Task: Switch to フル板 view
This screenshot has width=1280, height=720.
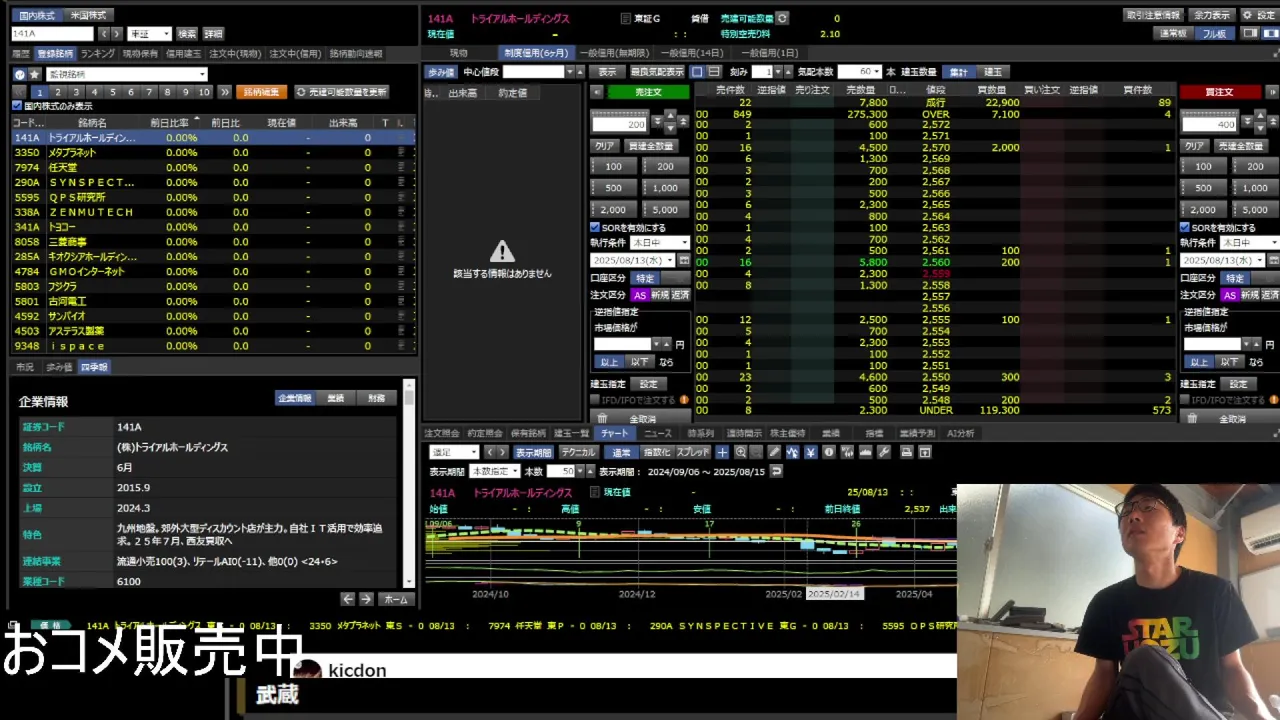Action: (x=1214, y=33)
